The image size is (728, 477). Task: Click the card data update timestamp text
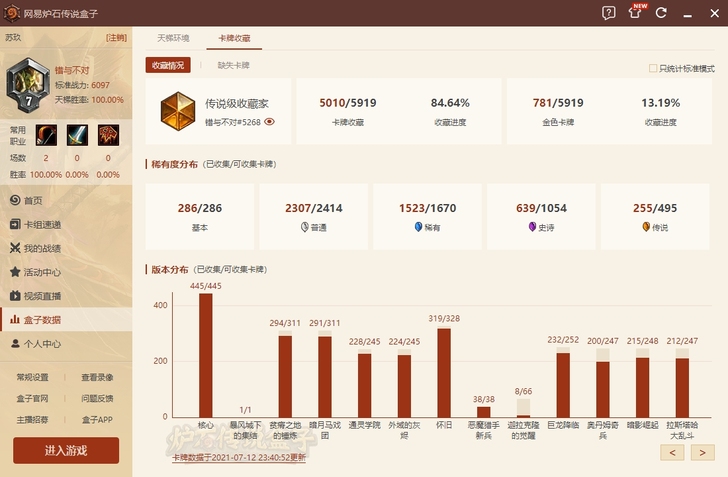tap(239, 457)
